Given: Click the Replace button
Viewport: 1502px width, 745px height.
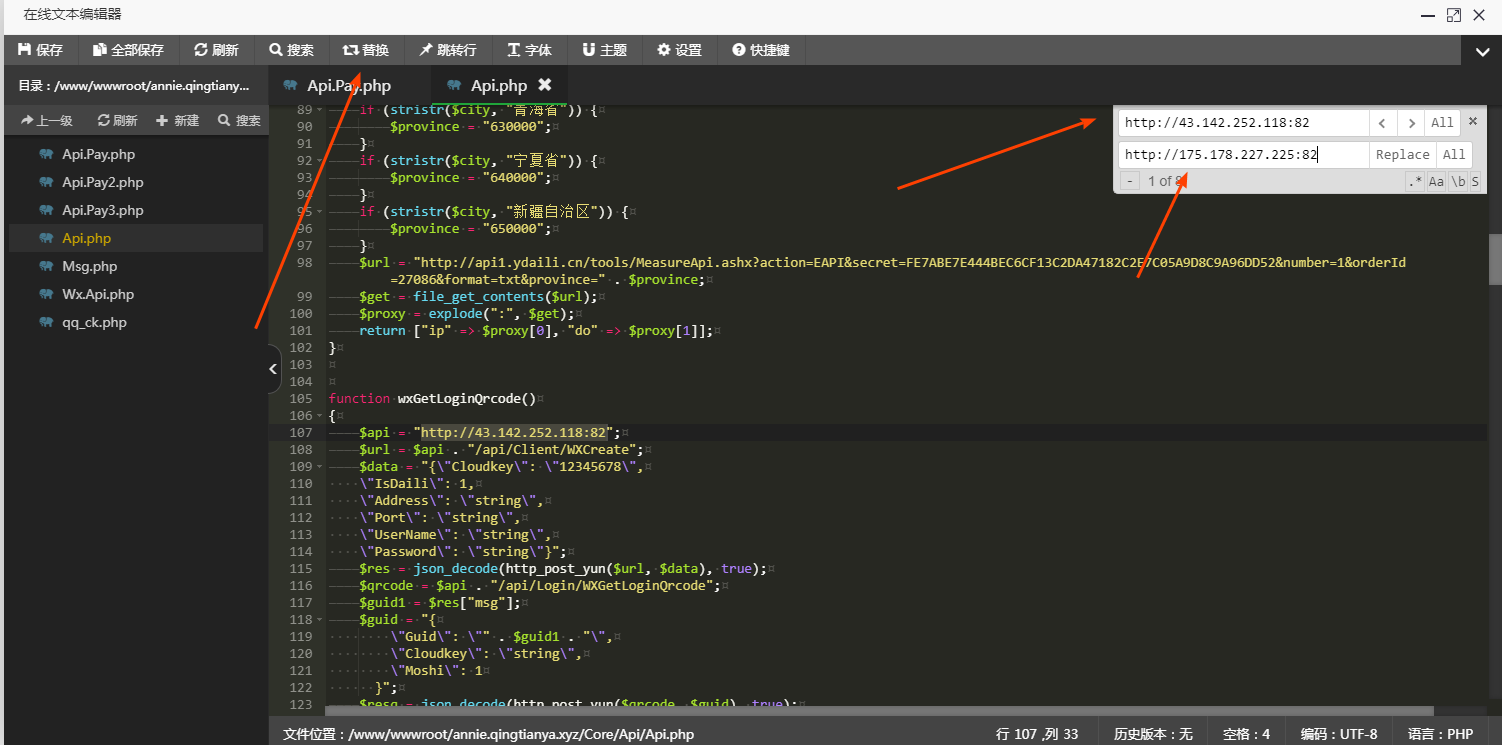Looking at the screenshot, I should tap(1403, 154).
